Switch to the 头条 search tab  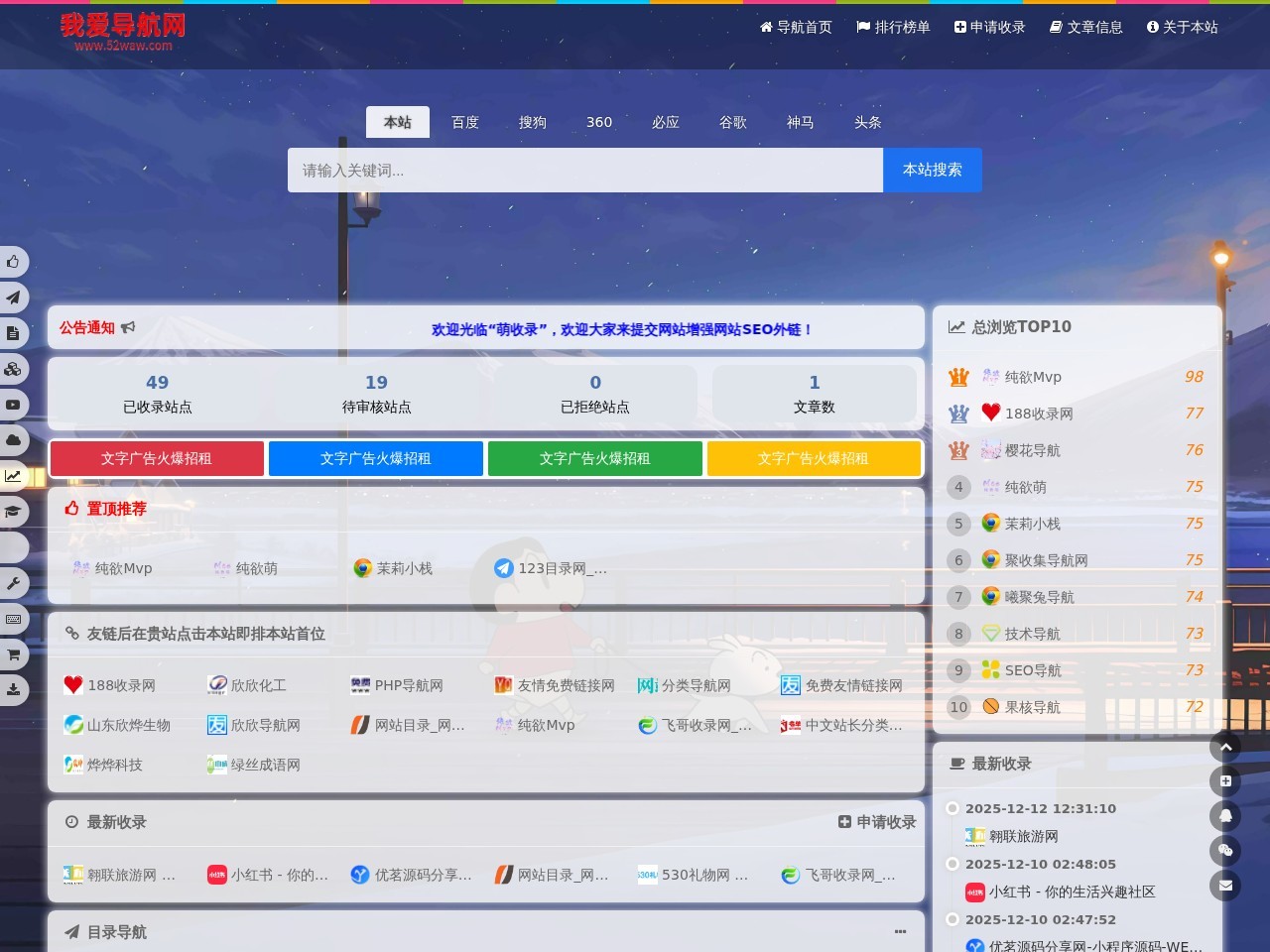pyautogui.click(x=866, y=122)
